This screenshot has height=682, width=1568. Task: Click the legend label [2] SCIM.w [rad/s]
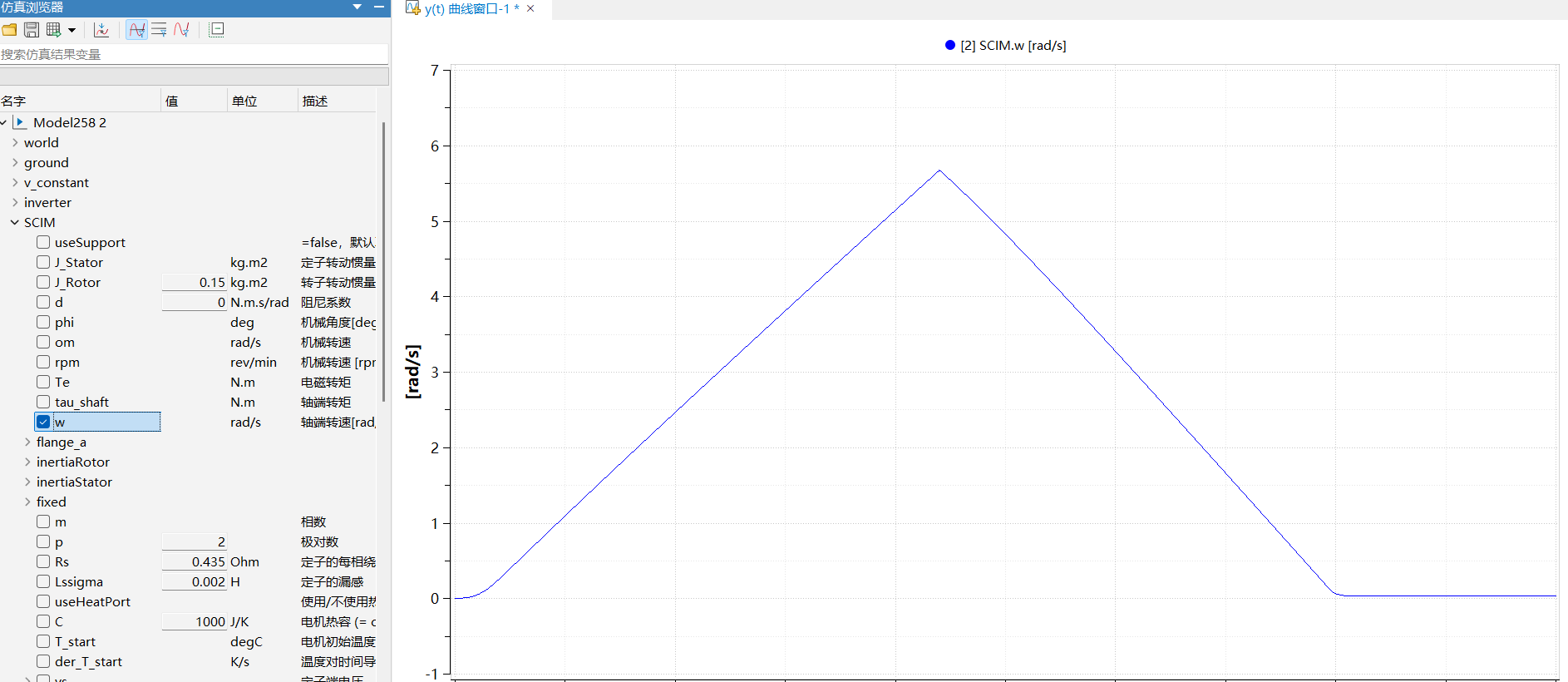click(x=1013, y=45)
